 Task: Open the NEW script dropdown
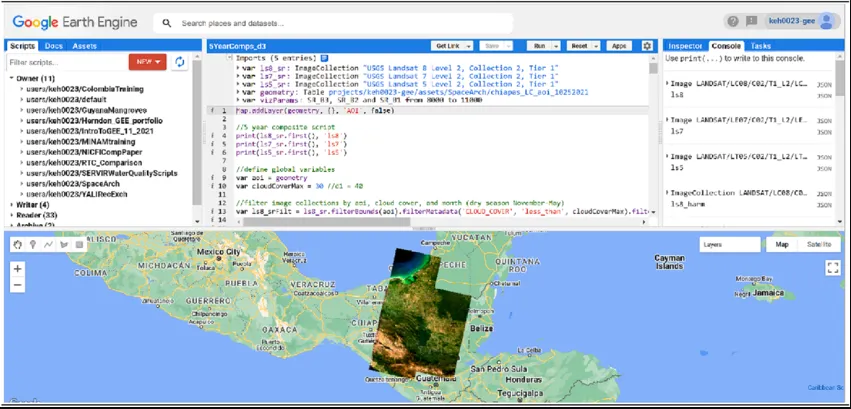pyautogui.click(x=148, y=62)
